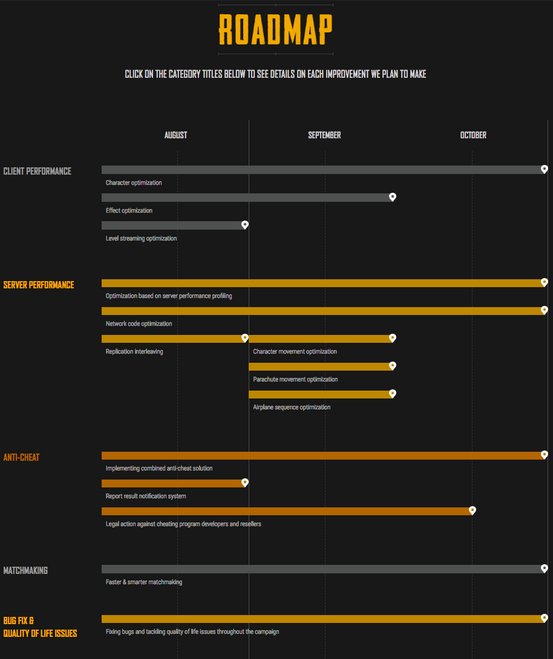This screenshot has height=659, width=553.
Task: Click the Level streaming optimization pin marker
Action: (x=245, y=225)
